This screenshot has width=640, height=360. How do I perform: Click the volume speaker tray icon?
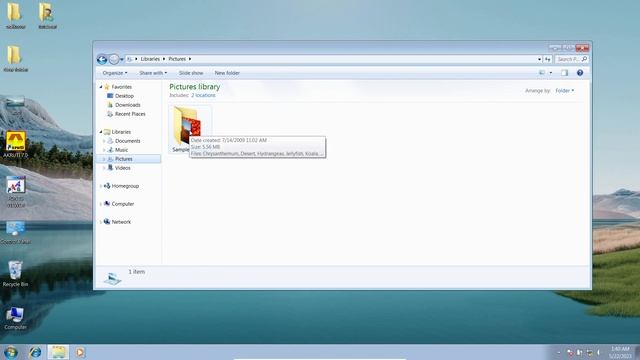[x=599, y=352]
